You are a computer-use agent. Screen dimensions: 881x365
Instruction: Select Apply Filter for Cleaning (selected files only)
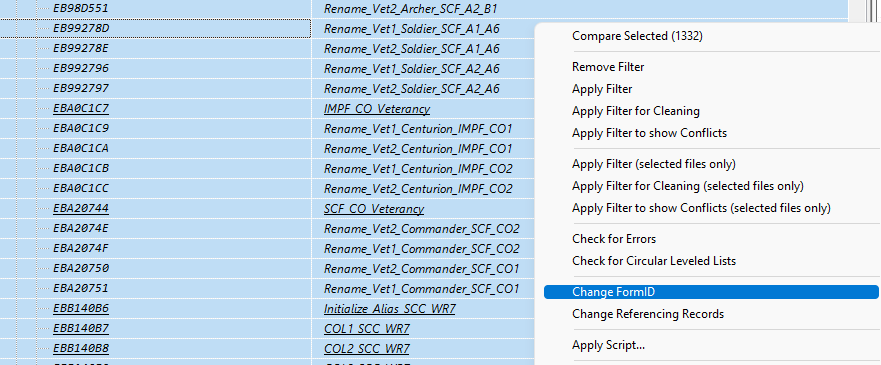(x=687, y=186)
